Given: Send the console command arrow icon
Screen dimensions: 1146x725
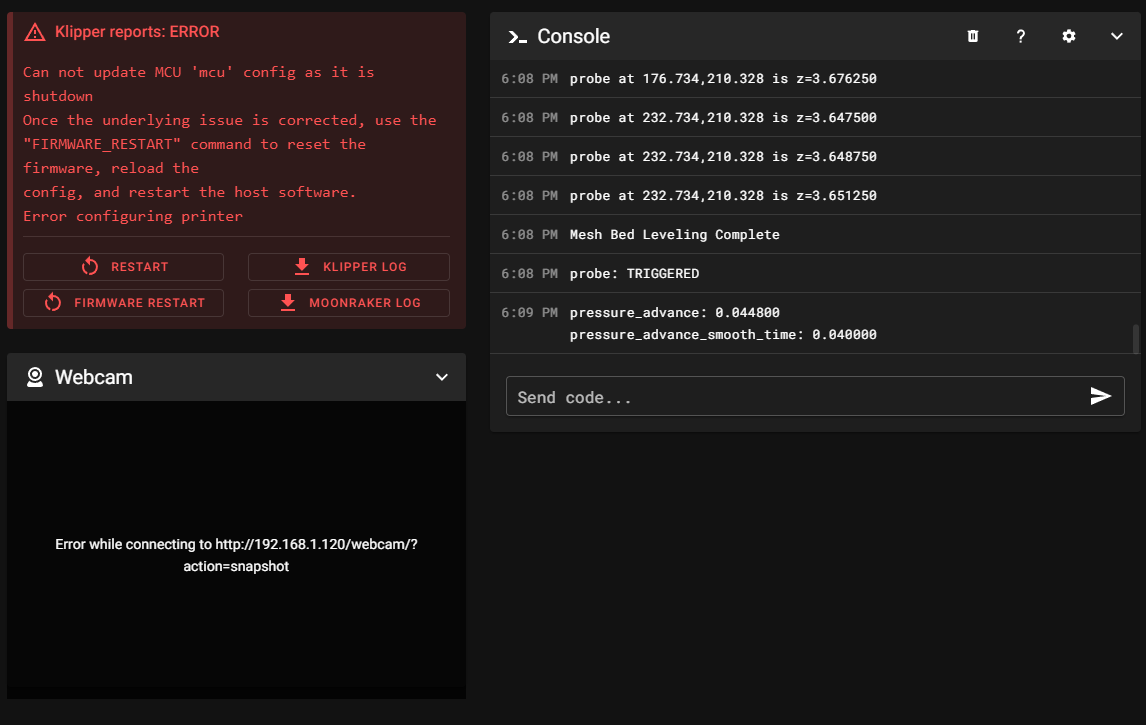Looking at the screenshot, I should tap(1101, 396).
